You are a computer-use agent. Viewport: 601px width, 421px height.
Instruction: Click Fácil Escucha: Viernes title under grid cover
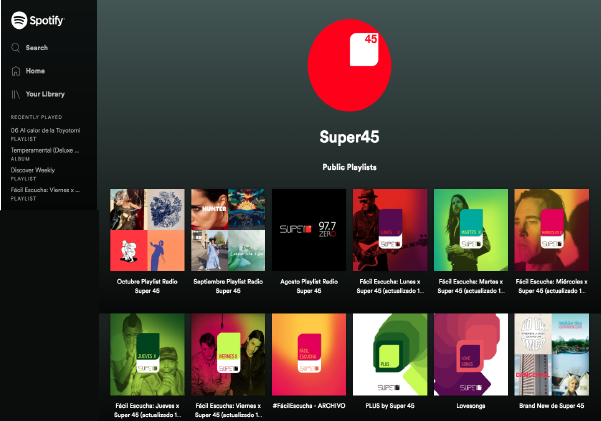pyautogui.click(x=228, y=410)
